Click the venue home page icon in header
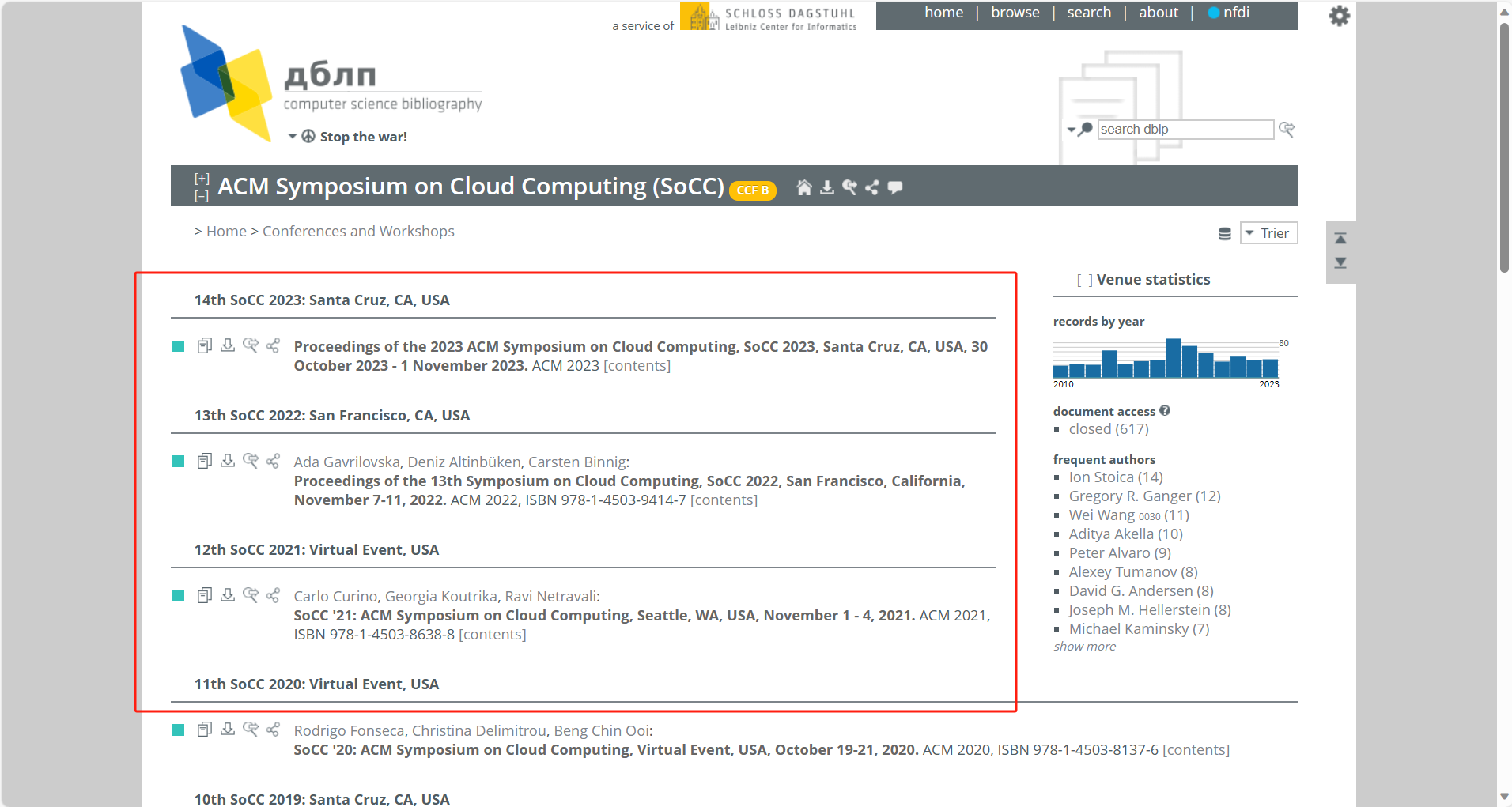The width and height of the screenshot is (1512, 807). point(804,187)
